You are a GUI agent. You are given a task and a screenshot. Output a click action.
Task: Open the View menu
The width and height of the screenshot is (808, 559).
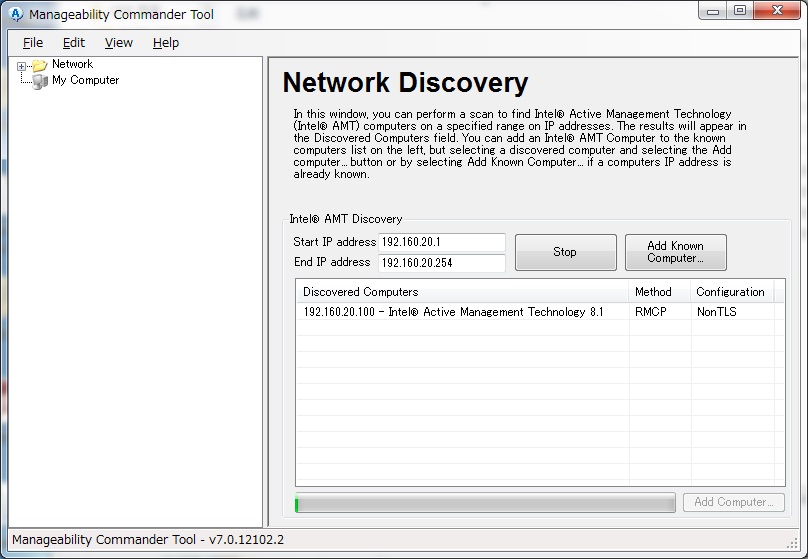119,43
